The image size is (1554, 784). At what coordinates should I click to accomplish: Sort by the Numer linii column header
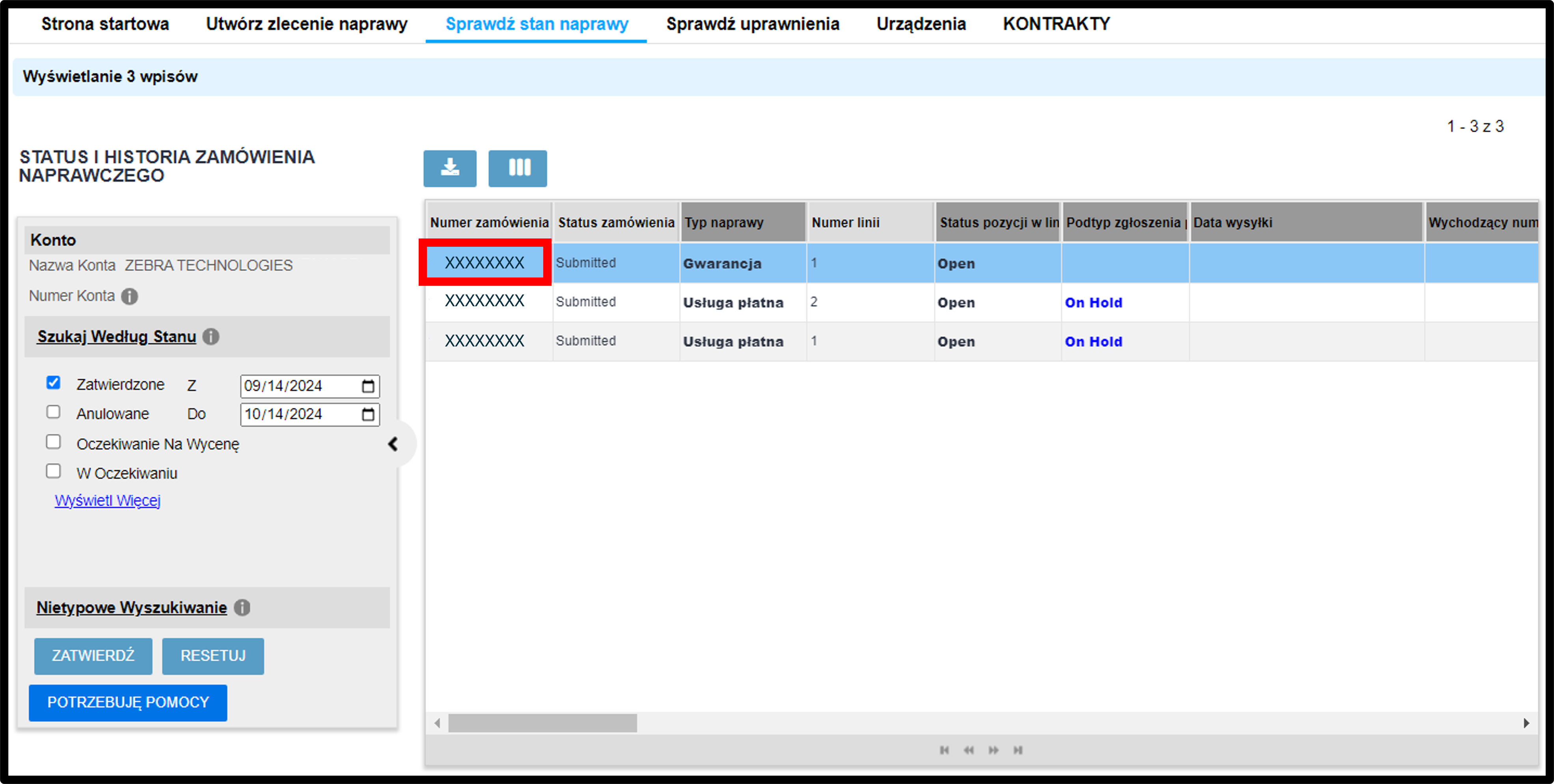click(x=870, y=223)
